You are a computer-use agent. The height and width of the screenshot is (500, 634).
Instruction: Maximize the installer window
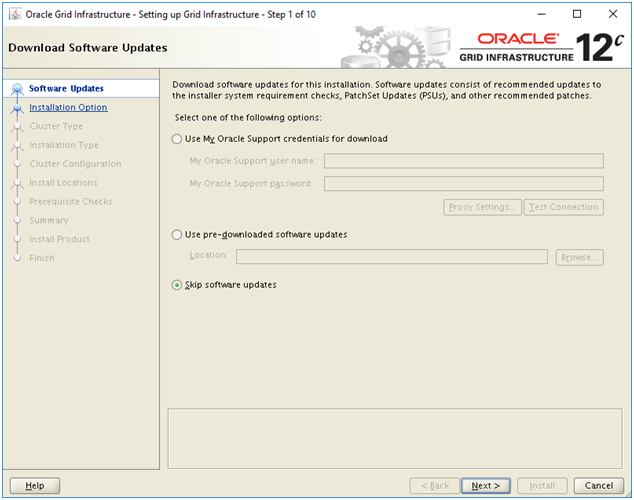click(x=577, y=14)
